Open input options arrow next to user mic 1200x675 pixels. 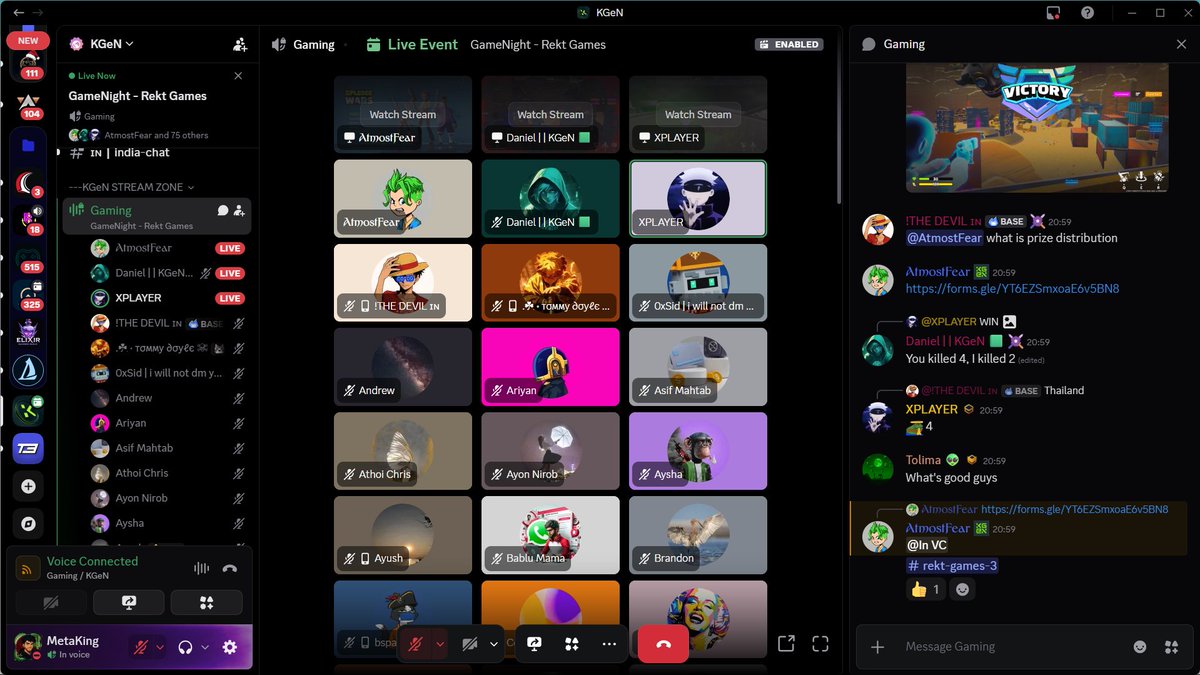[160, 647]
